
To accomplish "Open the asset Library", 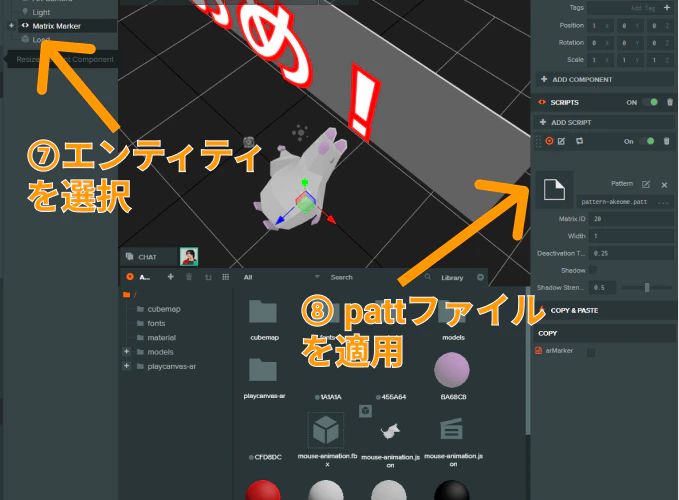I will point(452,277).
